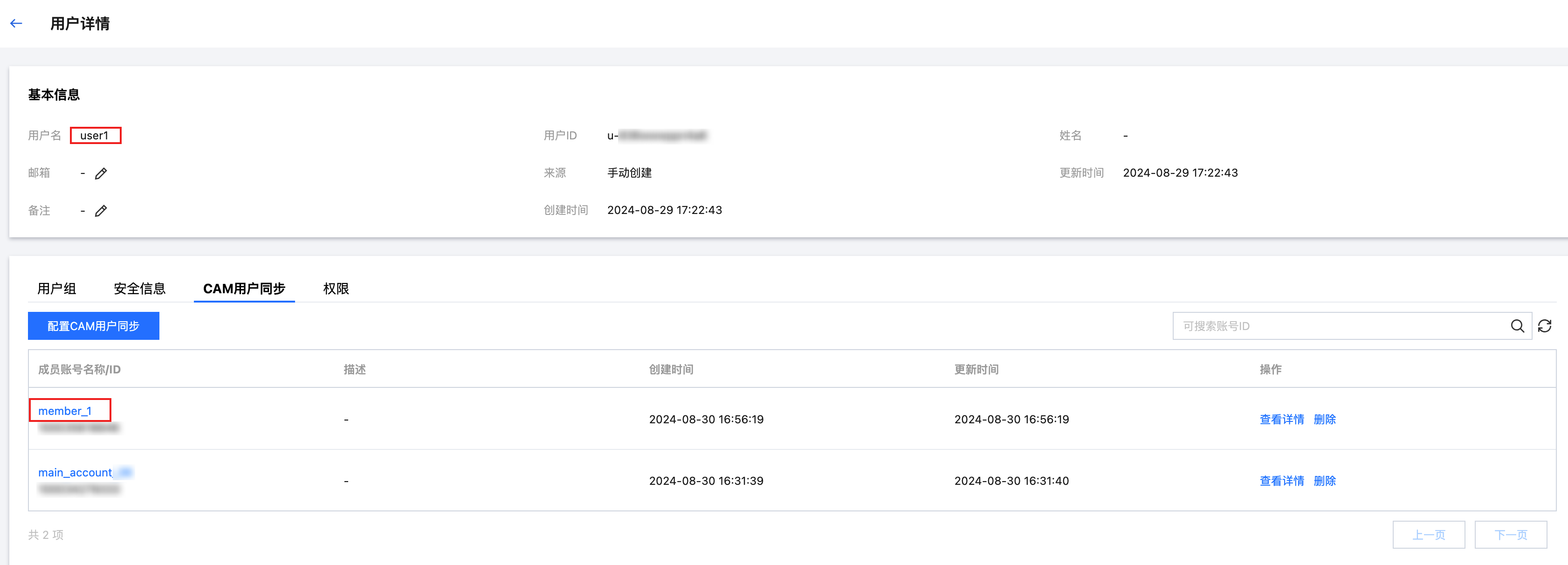View details for the main_account row
This screenshot has width=1568, height=565.
coord(1281,481)
